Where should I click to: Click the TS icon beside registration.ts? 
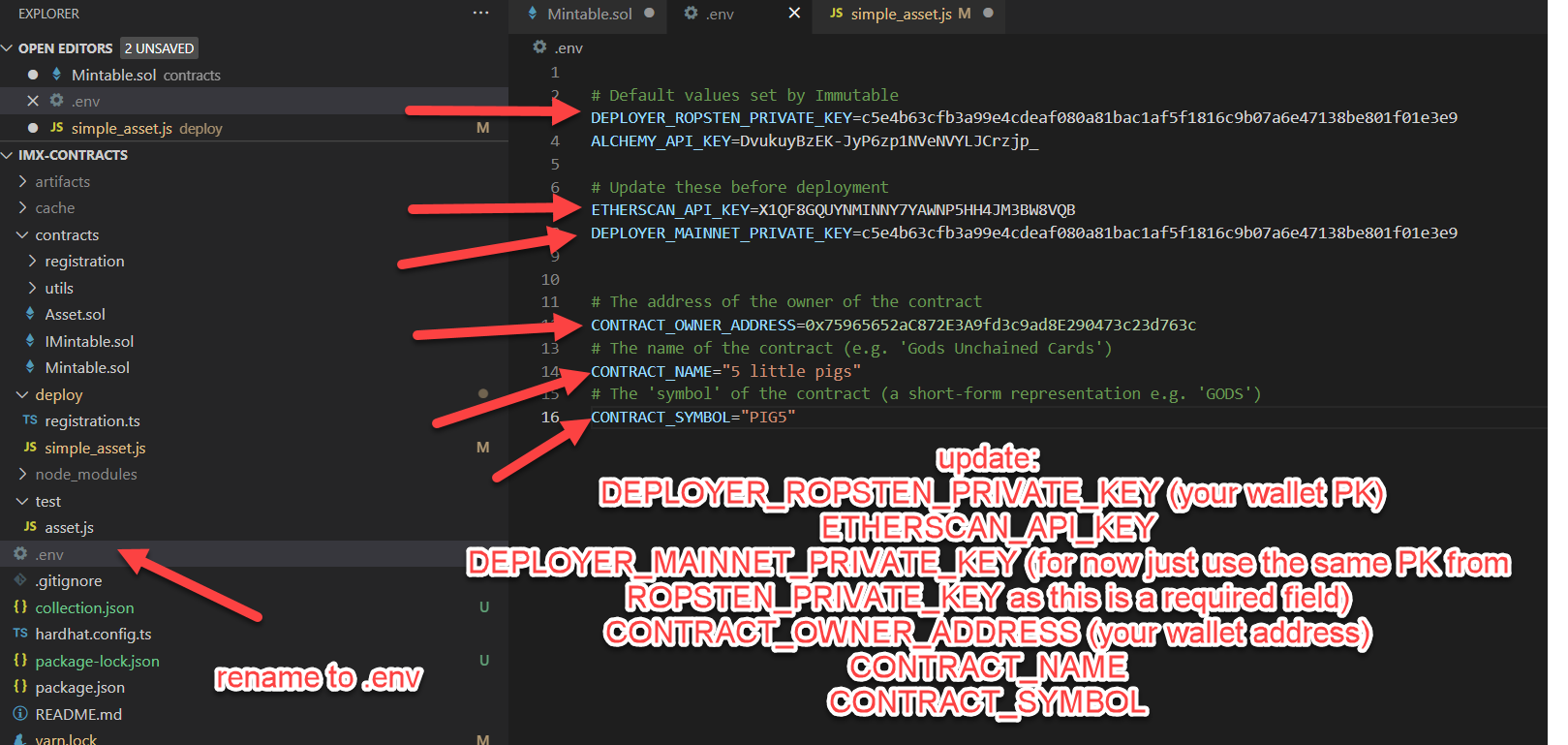[30, 420]
